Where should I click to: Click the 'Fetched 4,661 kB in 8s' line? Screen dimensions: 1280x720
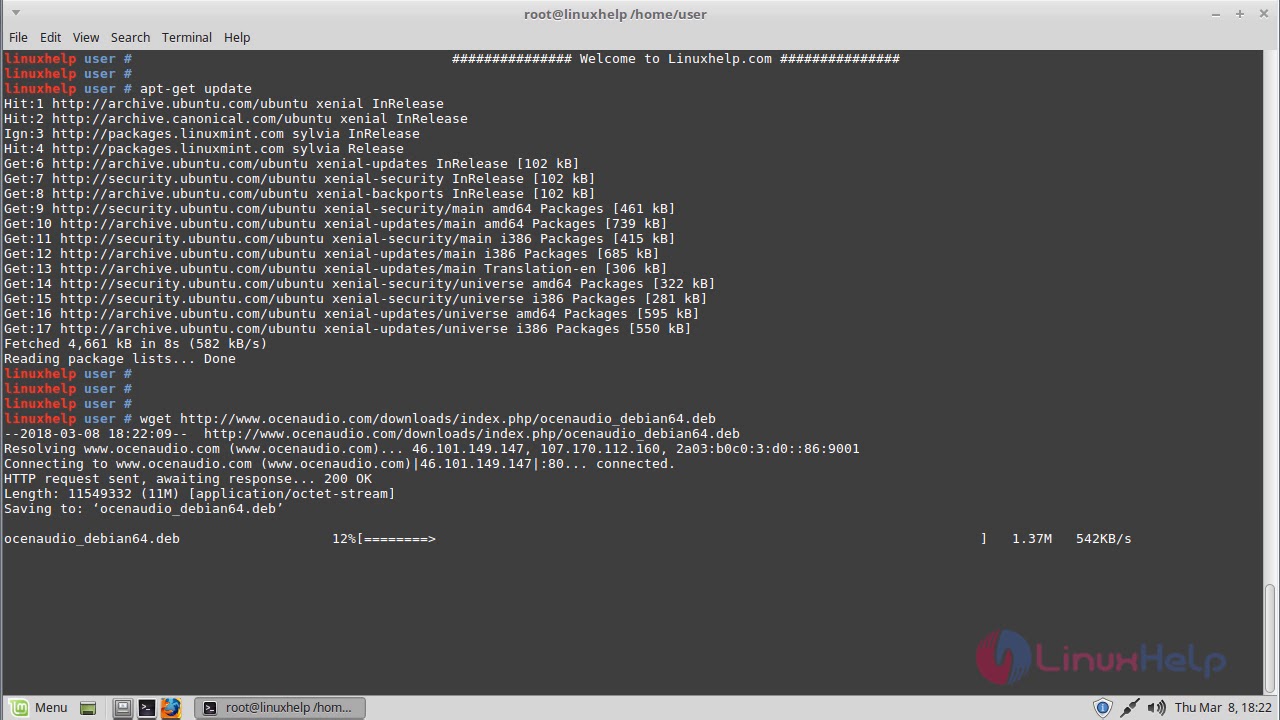[136, 344]
